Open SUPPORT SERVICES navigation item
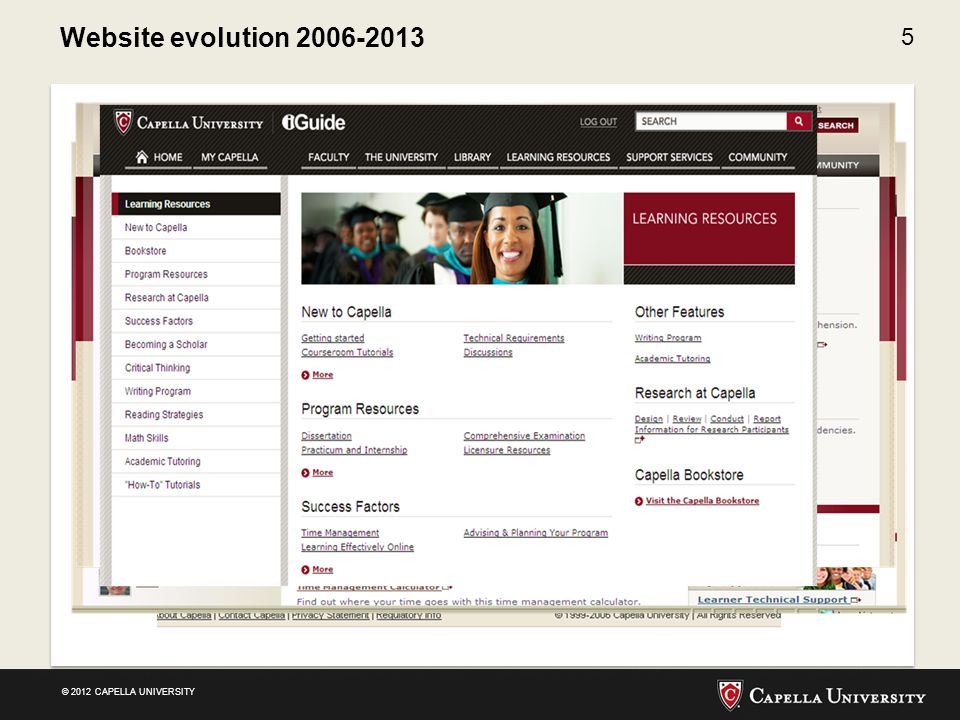Image resolution: width=960 pixels, height=720 pixels. click(669, 157)
